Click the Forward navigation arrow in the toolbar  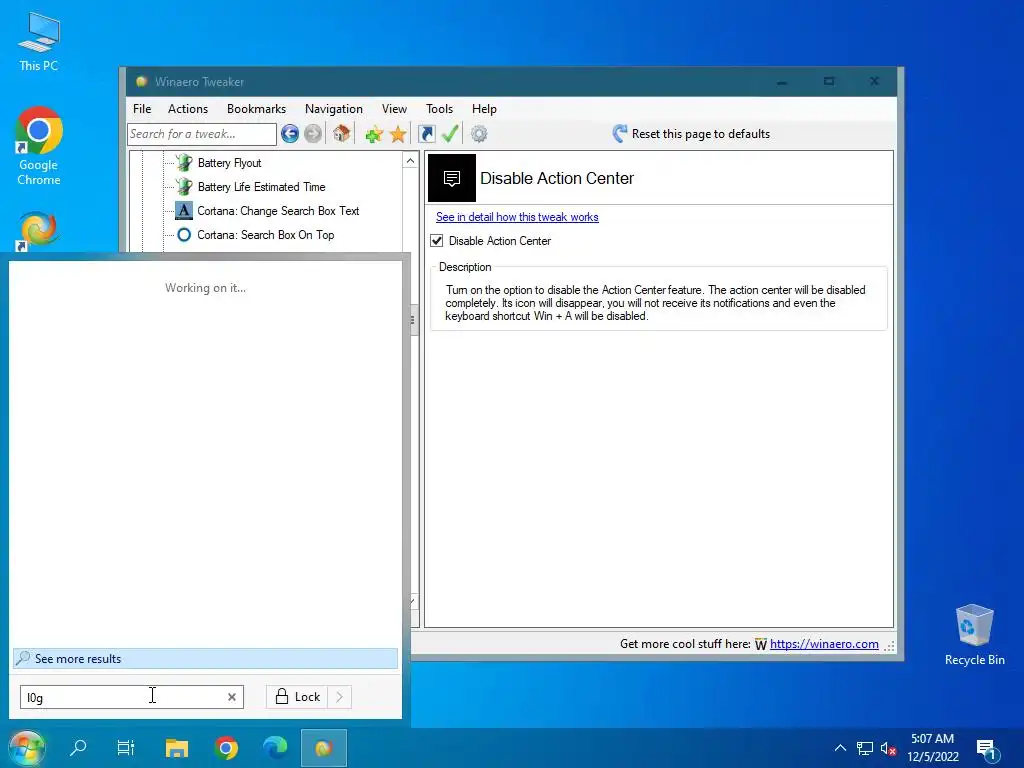click(313, 134)
